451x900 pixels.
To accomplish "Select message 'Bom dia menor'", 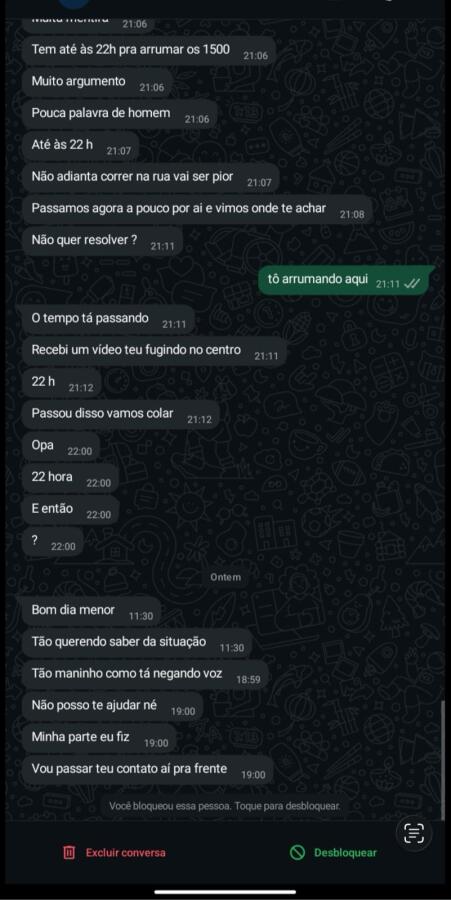I will (92, 611).
